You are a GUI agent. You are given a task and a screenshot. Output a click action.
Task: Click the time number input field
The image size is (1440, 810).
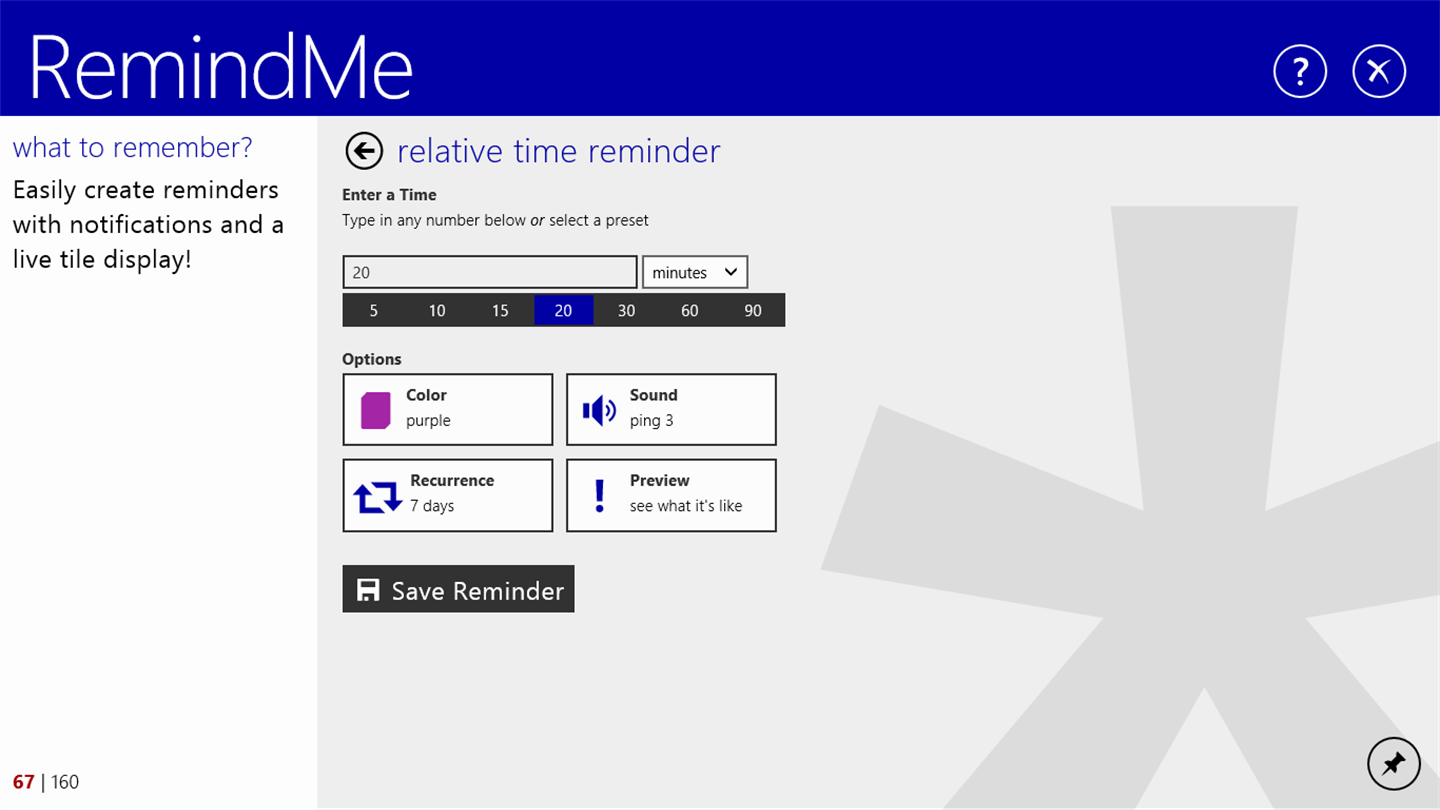(x=490, y=272)
